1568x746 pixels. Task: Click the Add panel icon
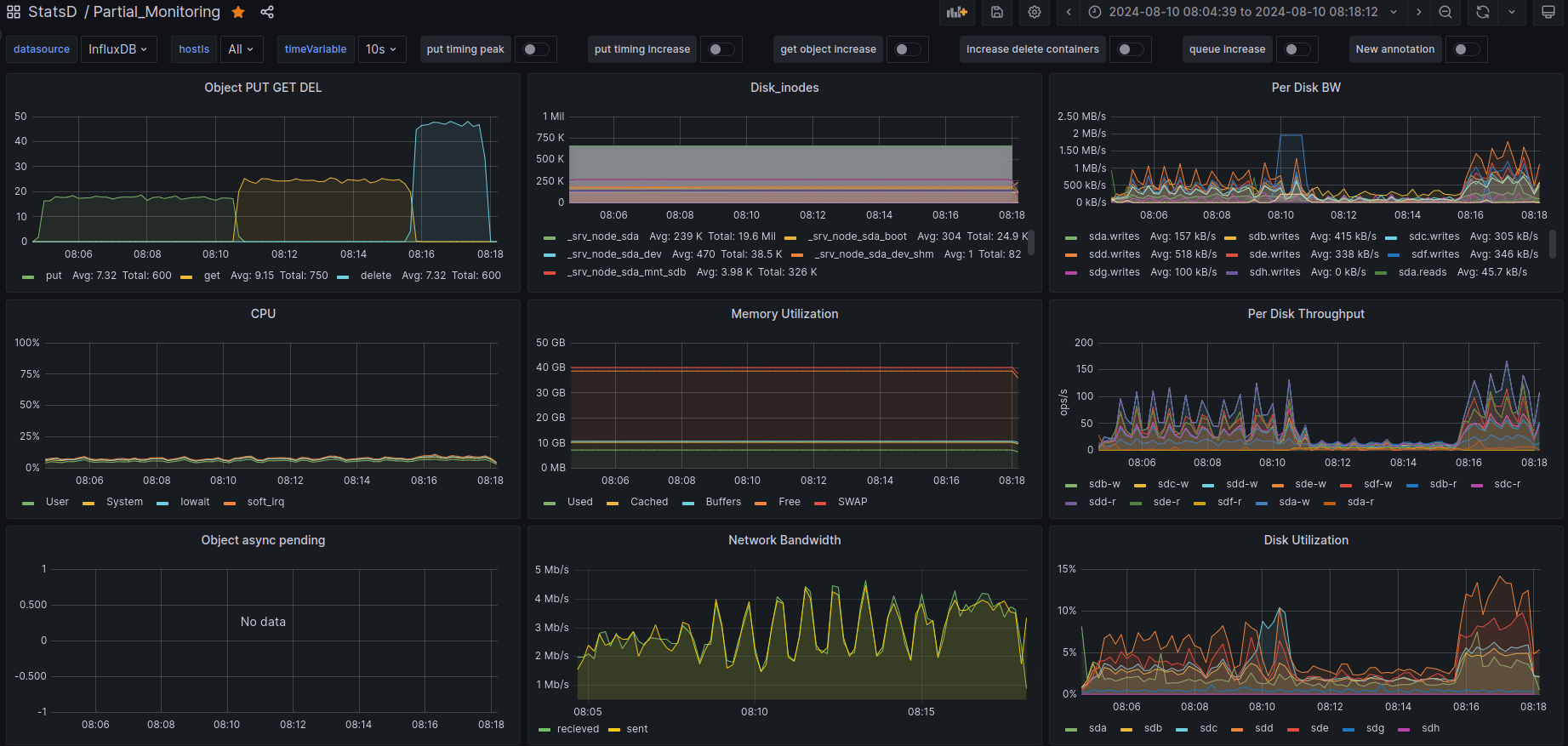(x=957, y=12)
